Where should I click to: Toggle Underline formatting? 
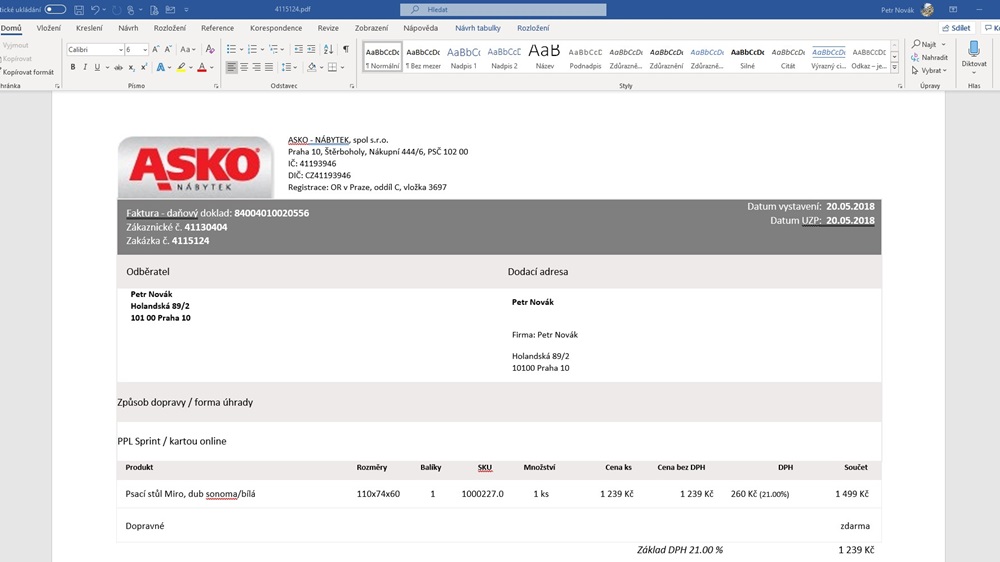click(x=97, y=67)
